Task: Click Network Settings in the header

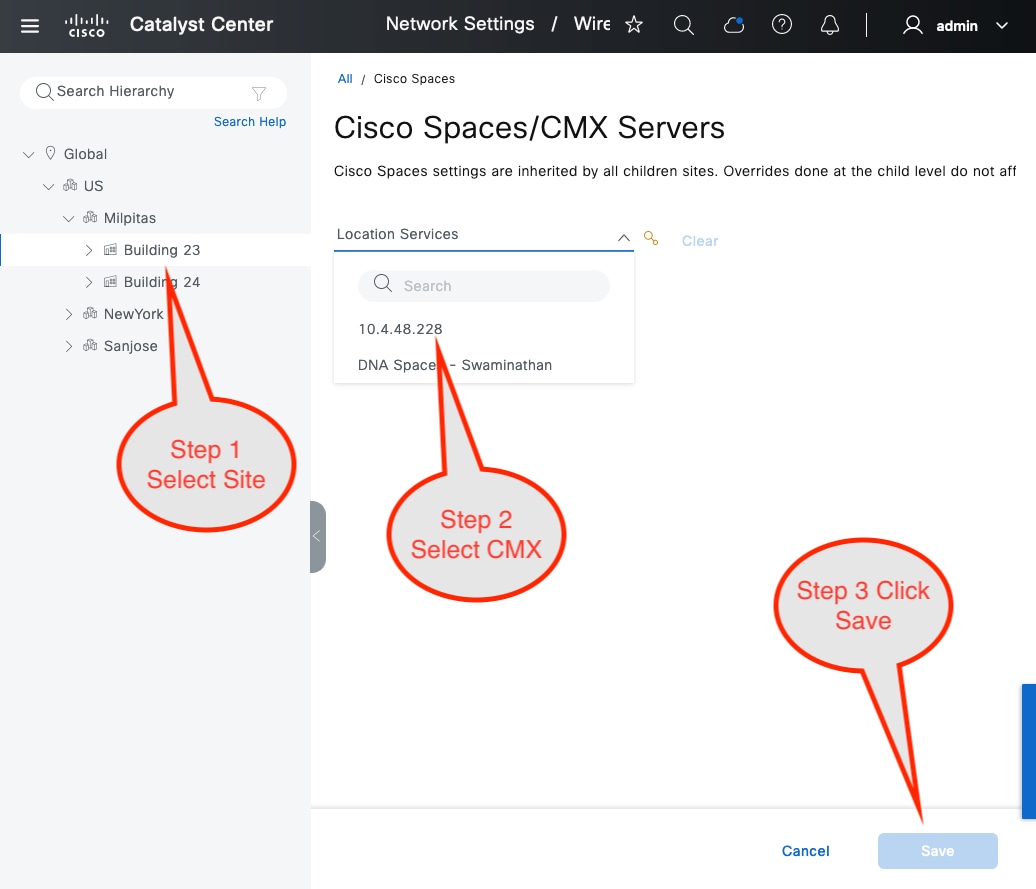Action: (460, 24)
